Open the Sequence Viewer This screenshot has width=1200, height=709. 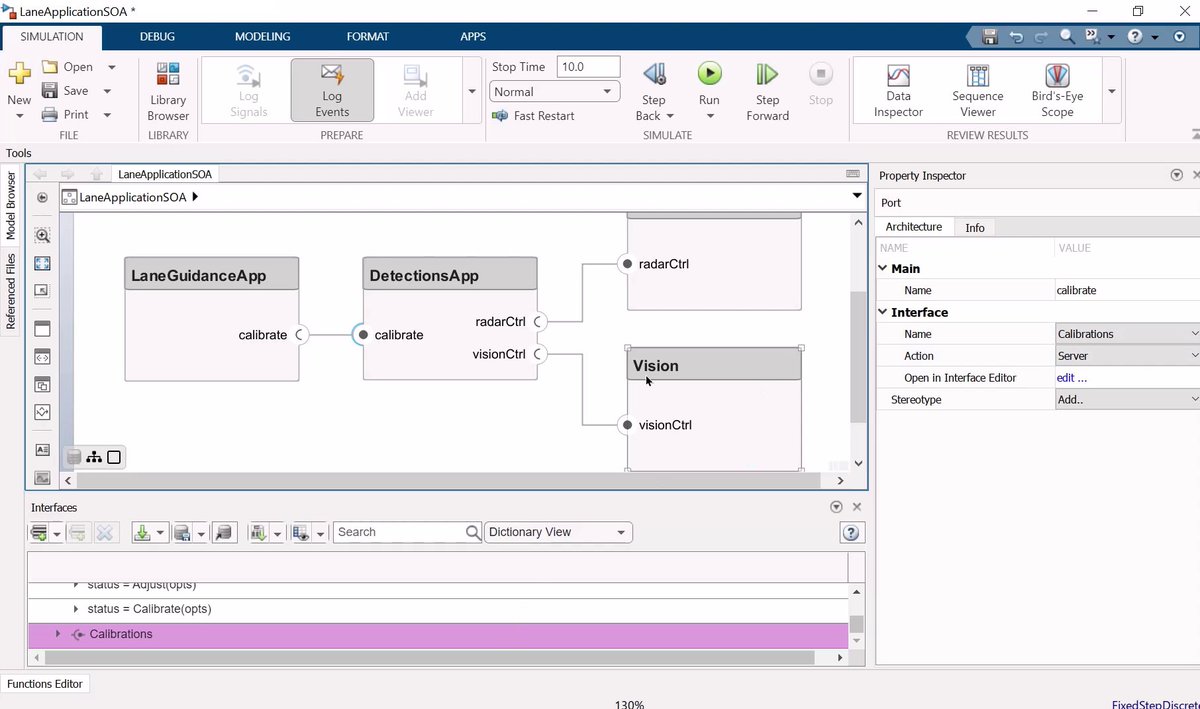coord(977,90)
